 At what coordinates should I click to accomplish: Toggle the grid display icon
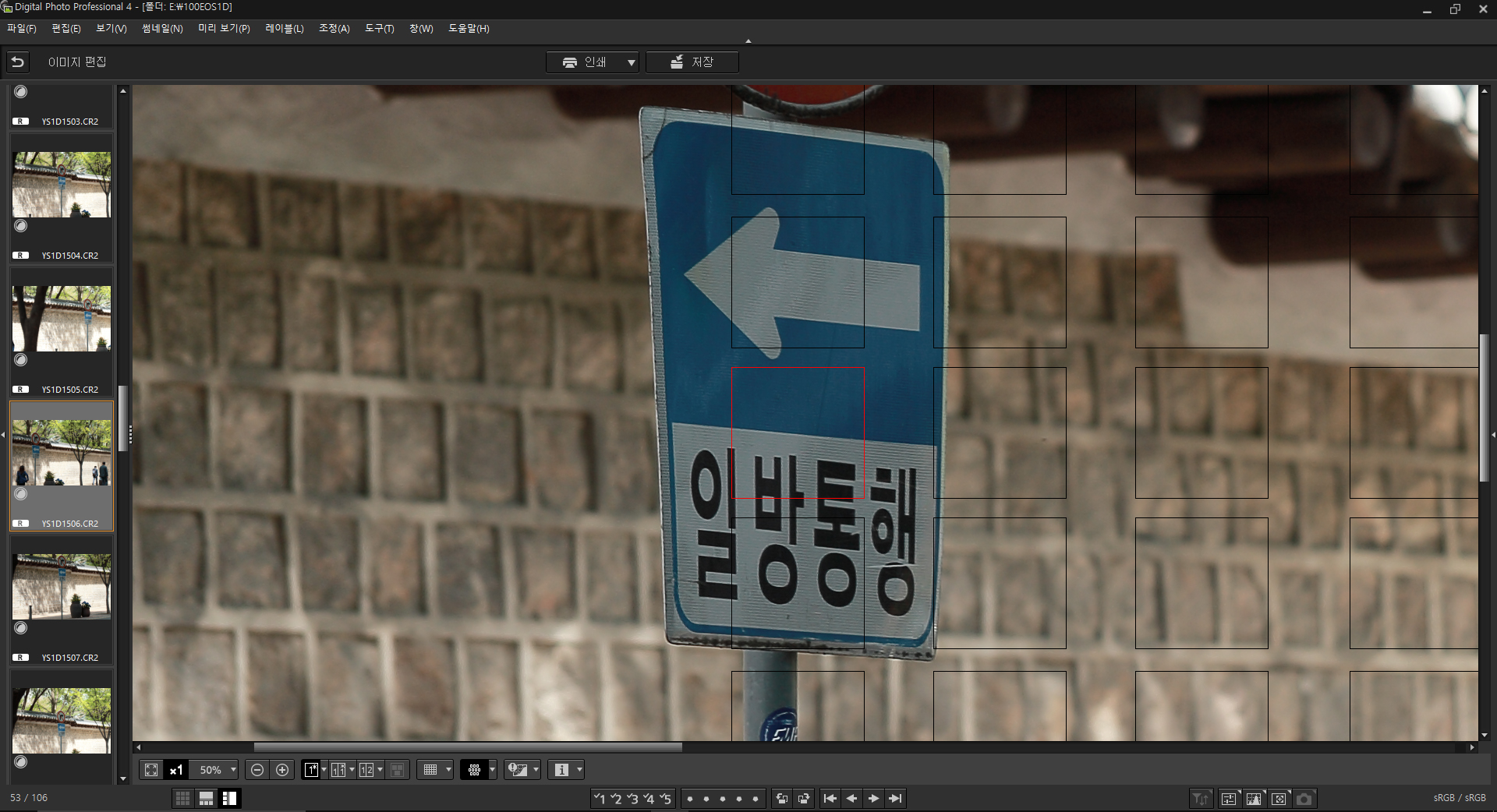point(430,770)
